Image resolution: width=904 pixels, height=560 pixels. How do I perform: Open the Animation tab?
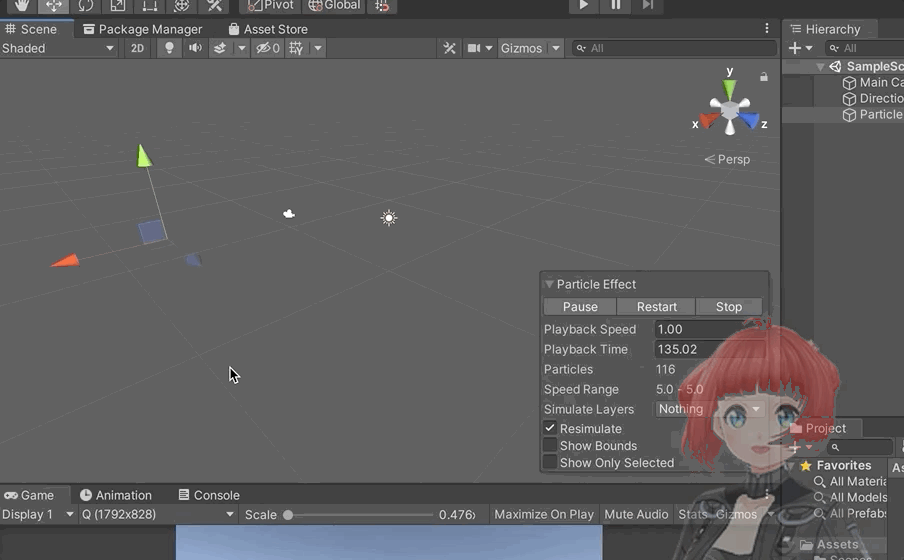tap(116, 495)
